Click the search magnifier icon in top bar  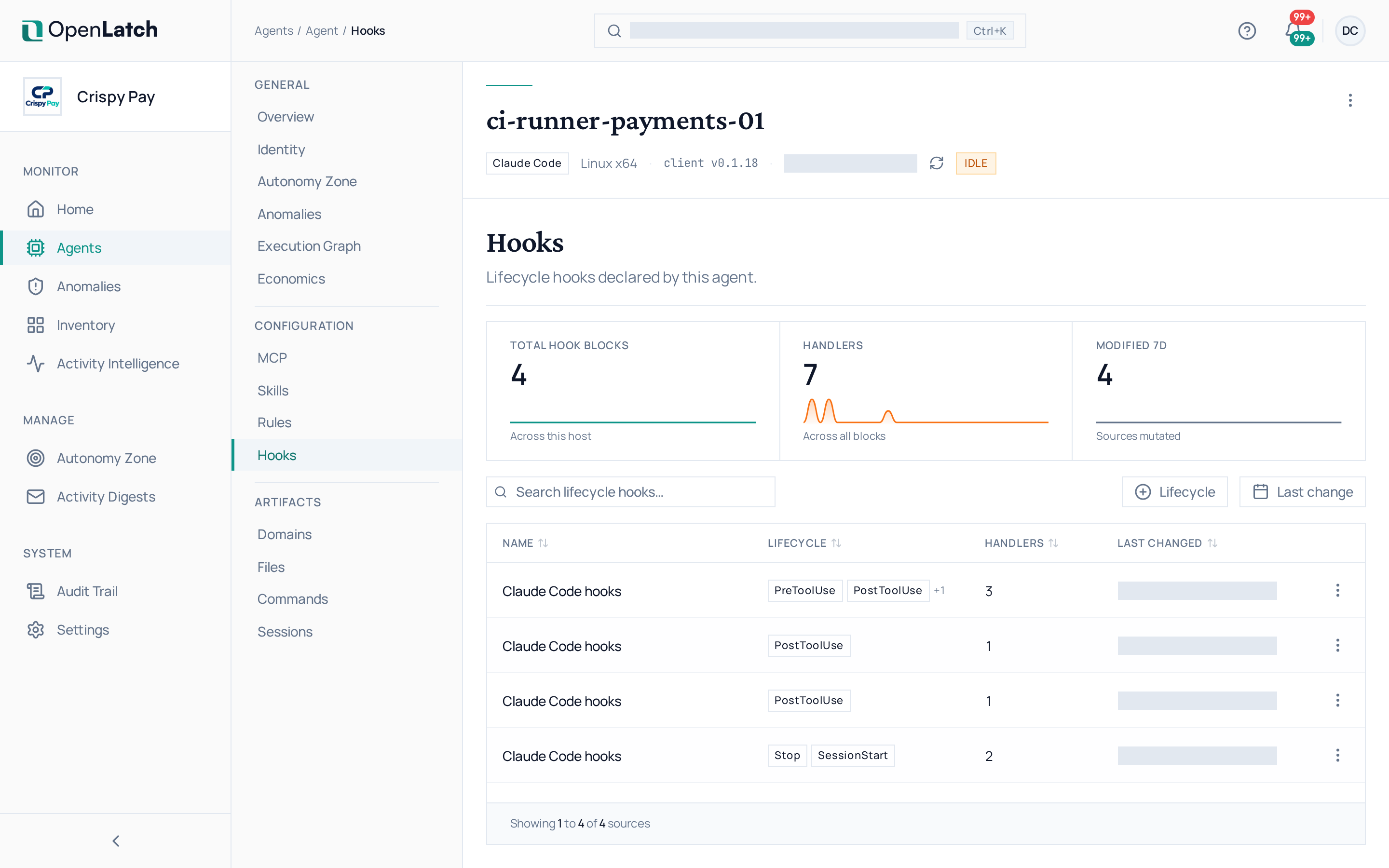pos(614,31)
